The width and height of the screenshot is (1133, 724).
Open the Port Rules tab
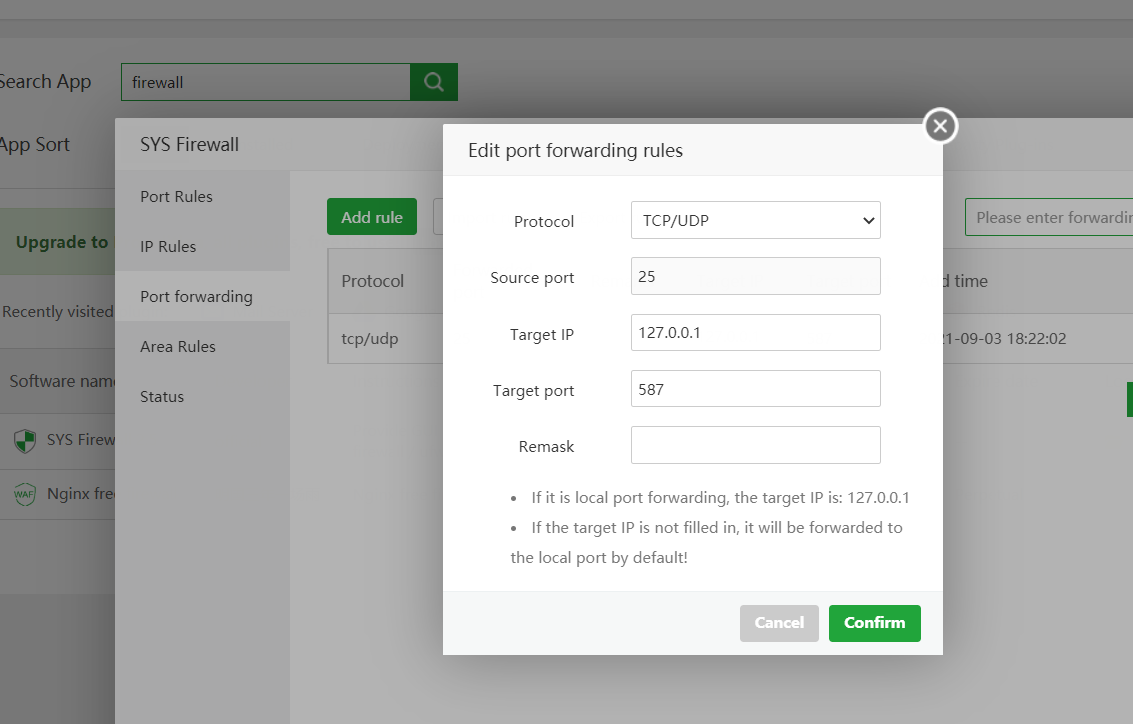coord(177,196)
